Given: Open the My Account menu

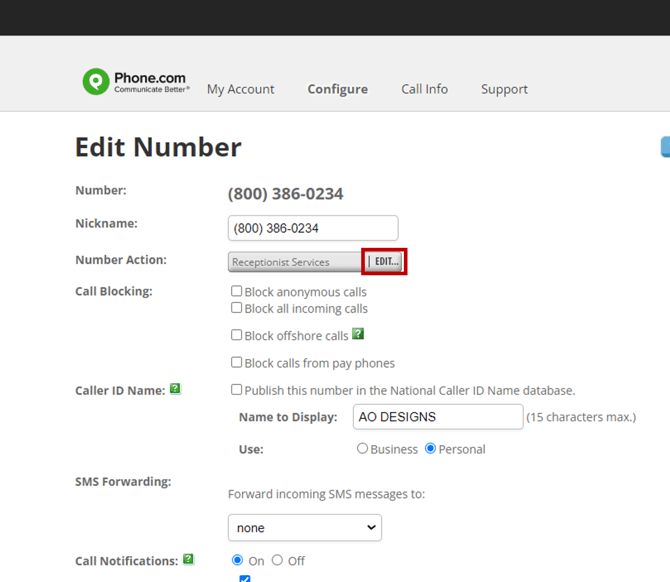Looking at the screenshot, I should (241, 89).
